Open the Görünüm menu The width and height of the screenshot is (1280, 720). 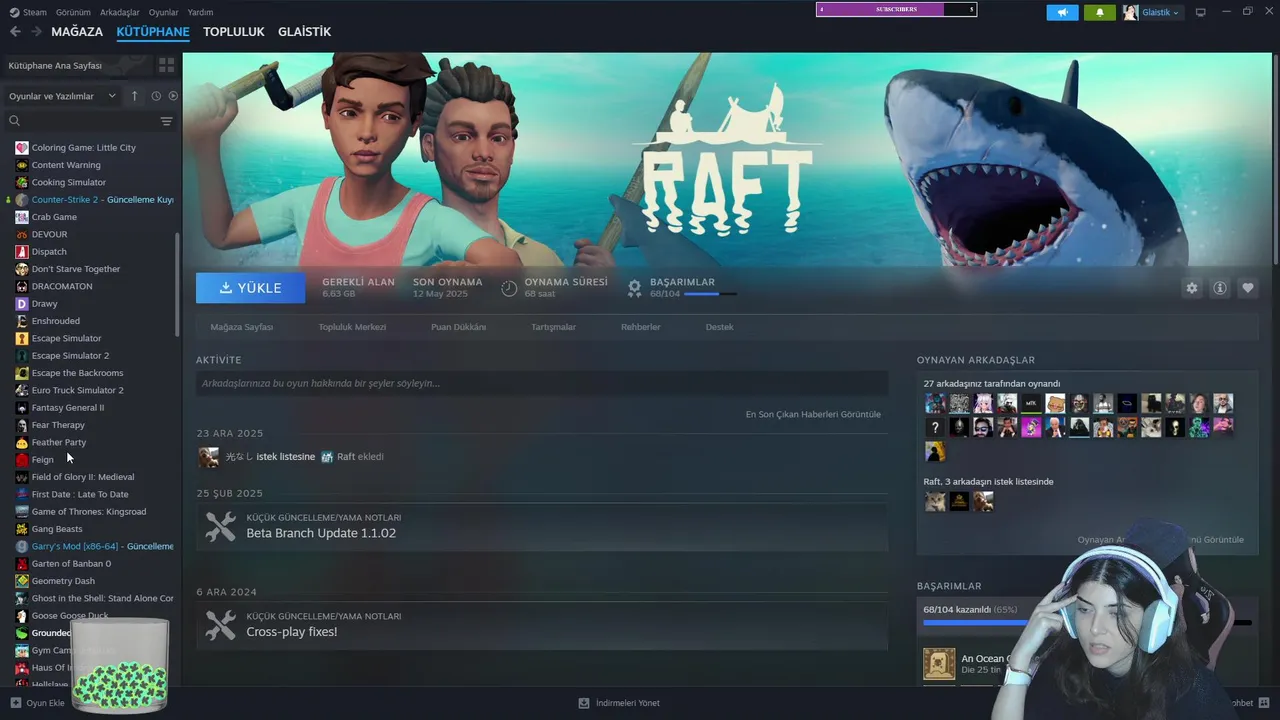tap(73, 12)
